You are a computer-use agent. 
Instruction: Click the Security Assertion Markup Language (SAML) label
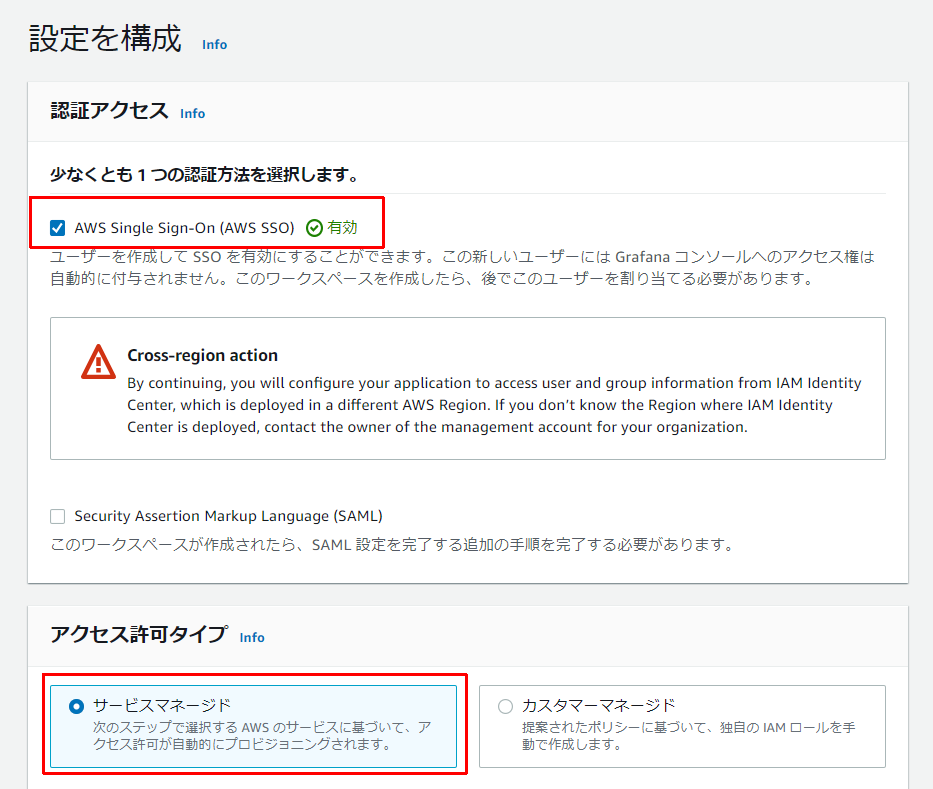point(228,516)
